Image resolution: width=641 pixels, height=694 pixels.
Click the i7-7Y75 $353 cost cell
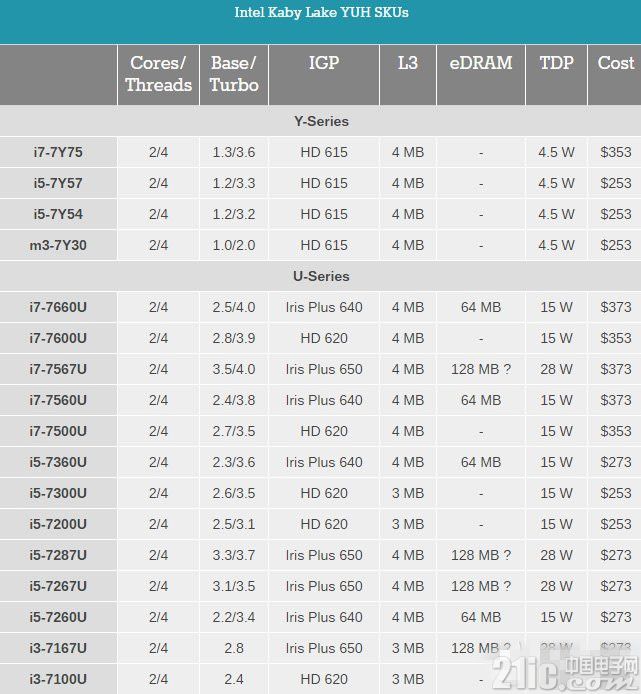point(616,152)
